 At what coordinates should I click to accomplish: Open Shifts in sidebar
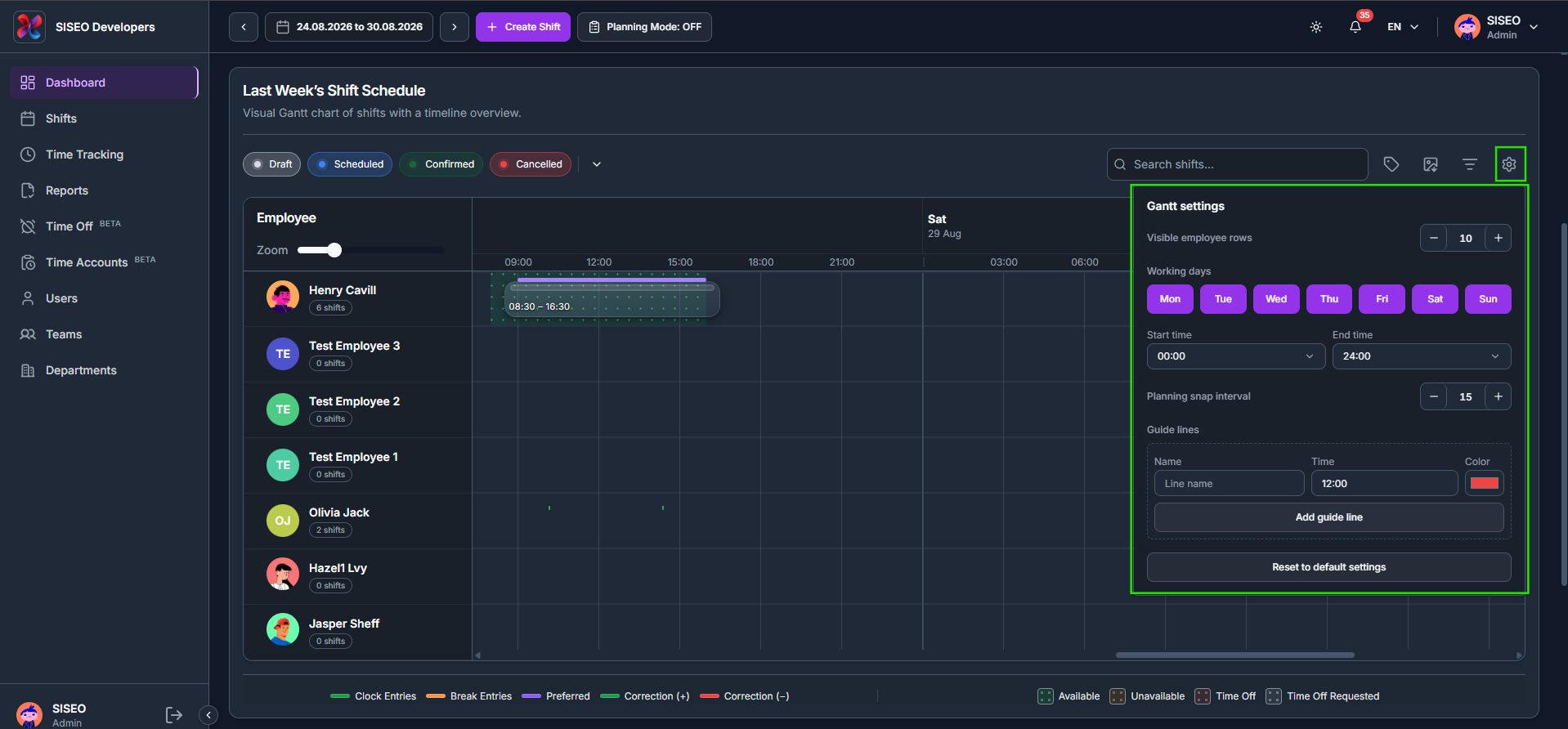[104, 119]
